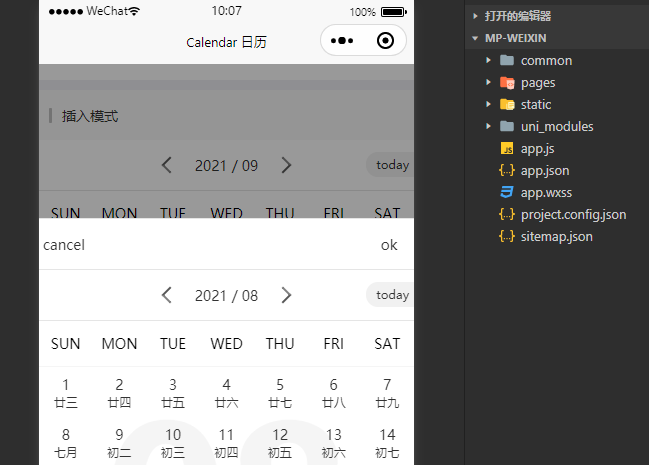The image size is (649, 465).
Task: Open project.config.json file
Action: tap(573, 214)
